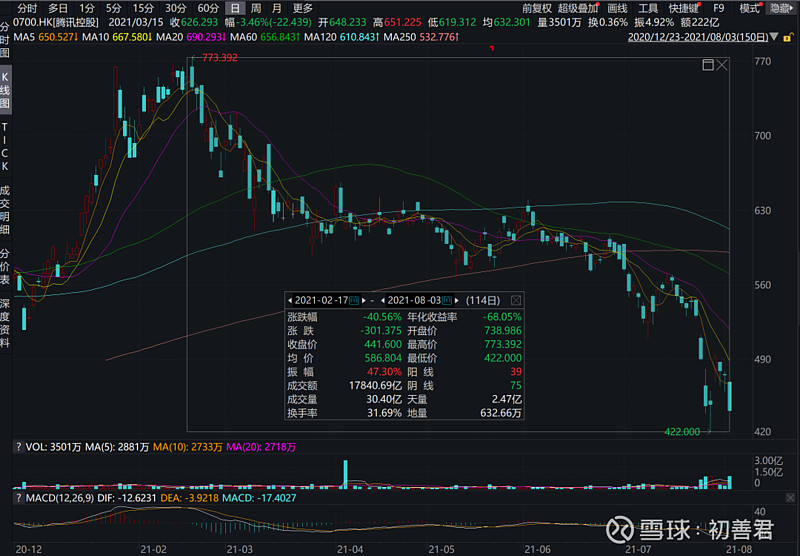Step start date 2021-02-17 forward
The height and width of the screenshot is (556, 800).
pos(363,300)
